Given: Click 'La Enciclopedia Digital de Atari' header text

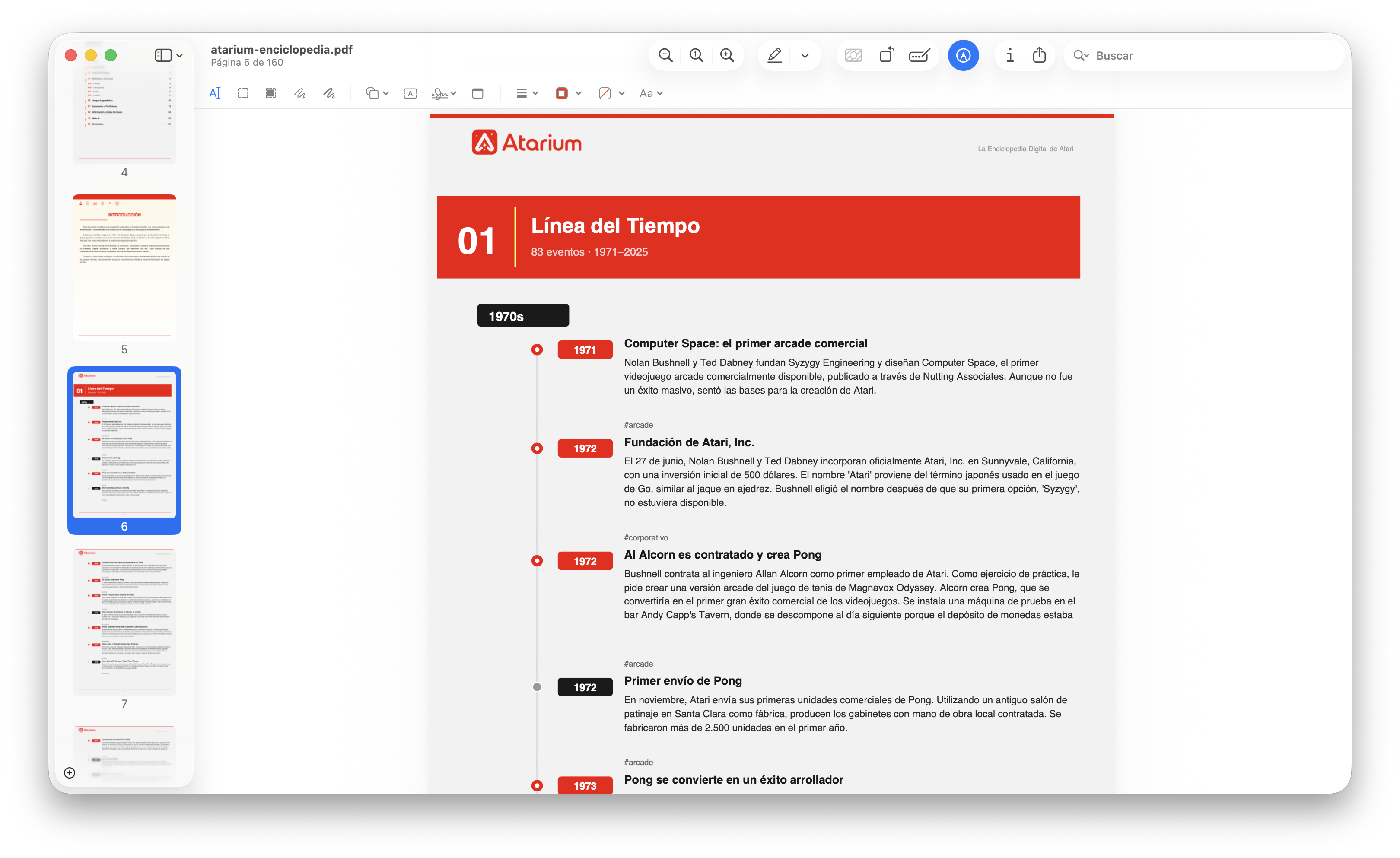Looking at the screenshot, I should click(x=1025, y=149).
